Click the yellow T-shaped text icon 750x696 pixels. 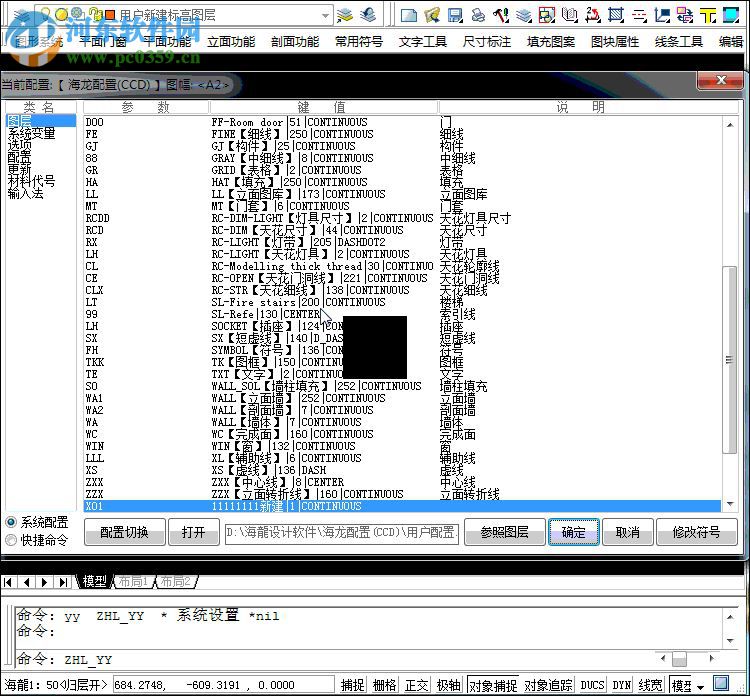(708, 15)
